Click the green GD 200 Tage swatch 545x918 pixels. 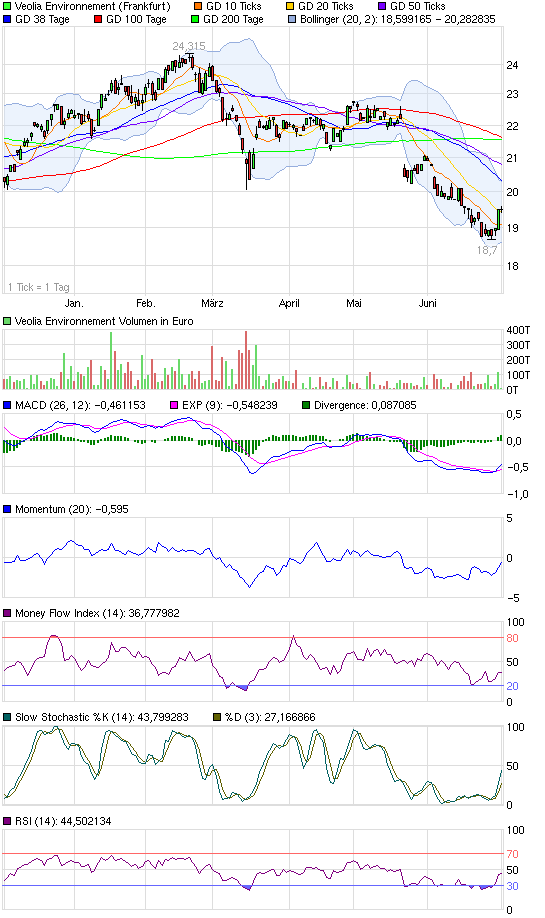(x=195, y=19)
